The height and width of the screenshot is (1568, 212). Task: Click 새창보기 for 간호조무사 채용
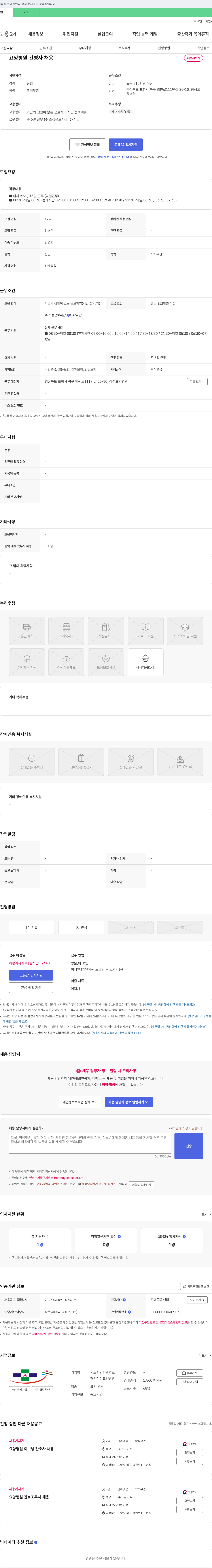[x=189, y=1509]
